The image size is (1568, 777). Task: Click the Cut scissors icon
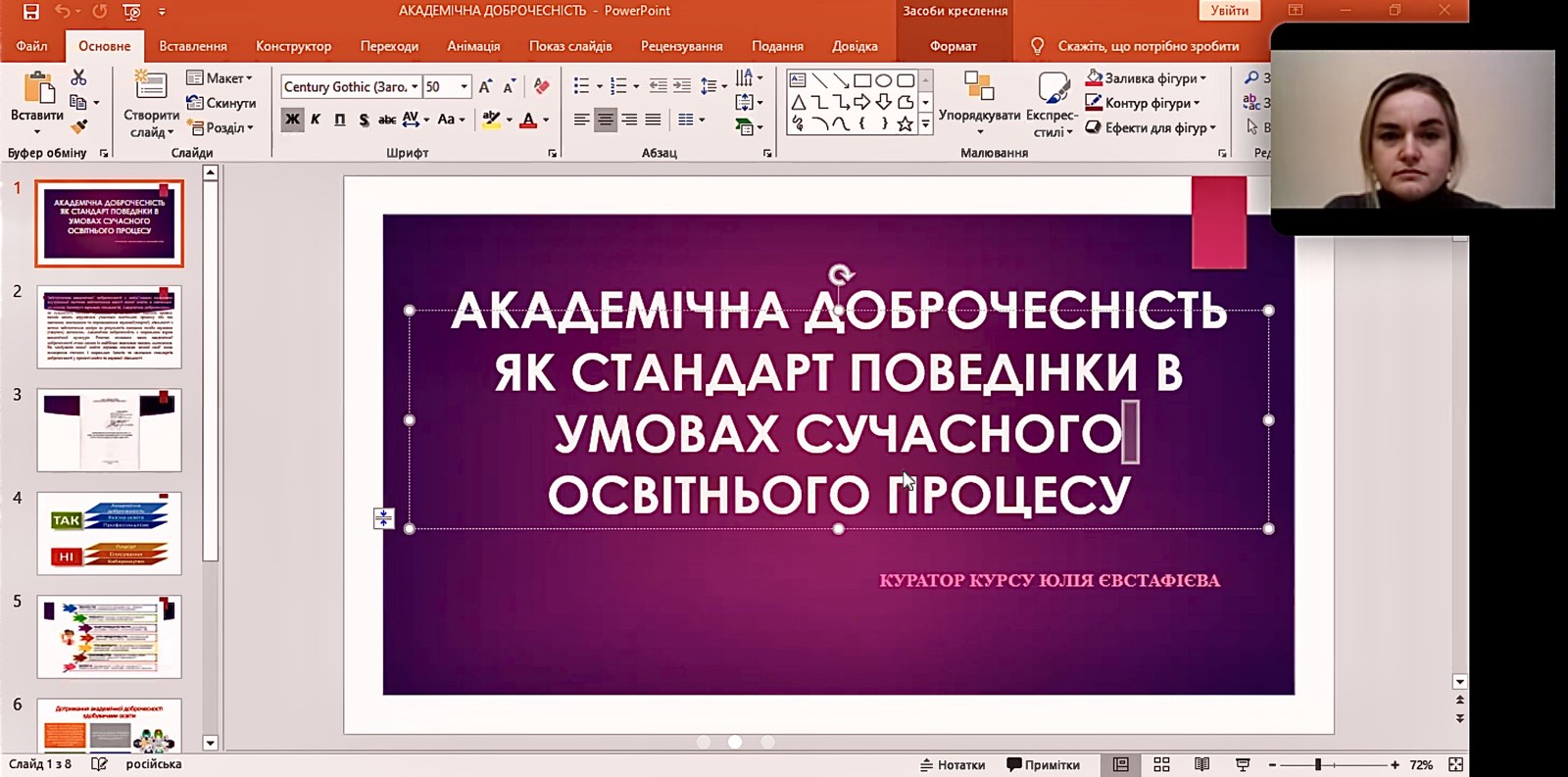tap(78, 77)
